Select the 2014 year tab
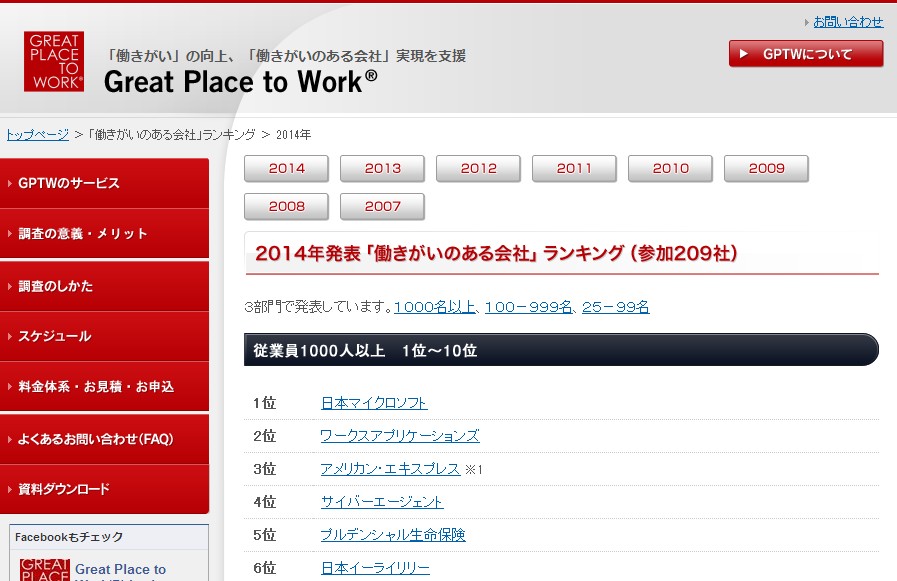897x581 pixels. click(286, 168)
